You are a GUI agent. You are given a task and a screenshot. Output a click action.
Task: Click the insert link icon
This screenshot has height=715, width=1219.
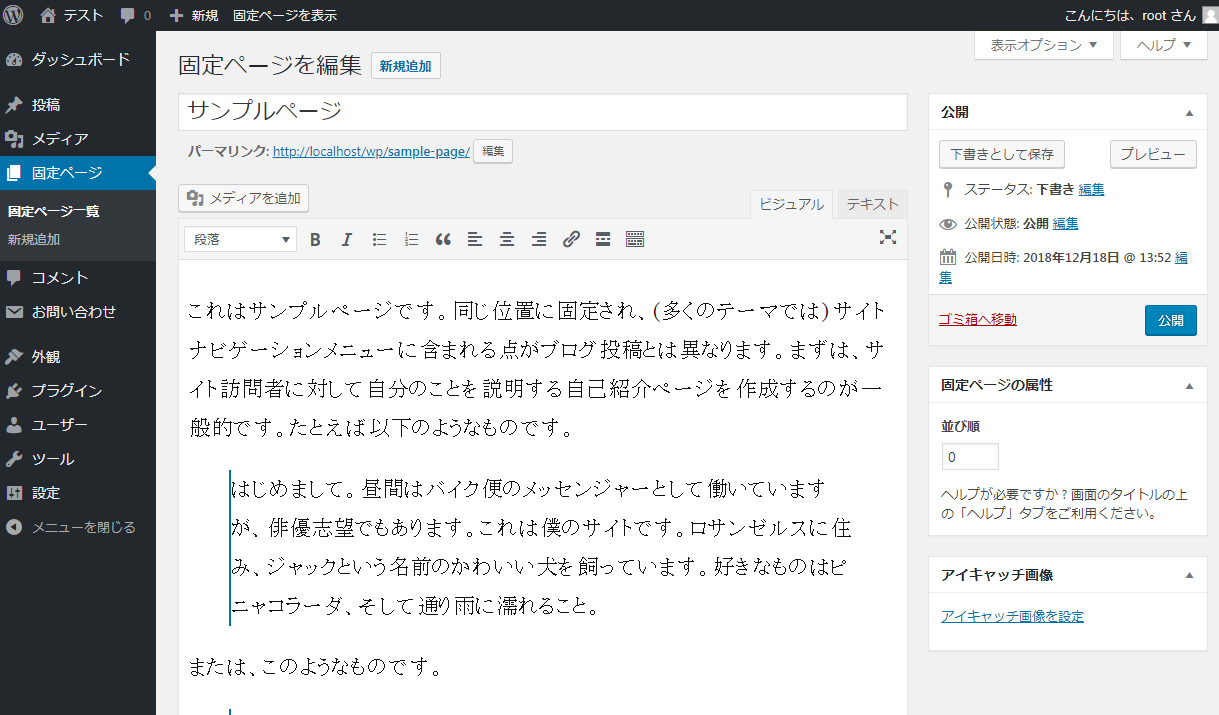coord(571,239)
